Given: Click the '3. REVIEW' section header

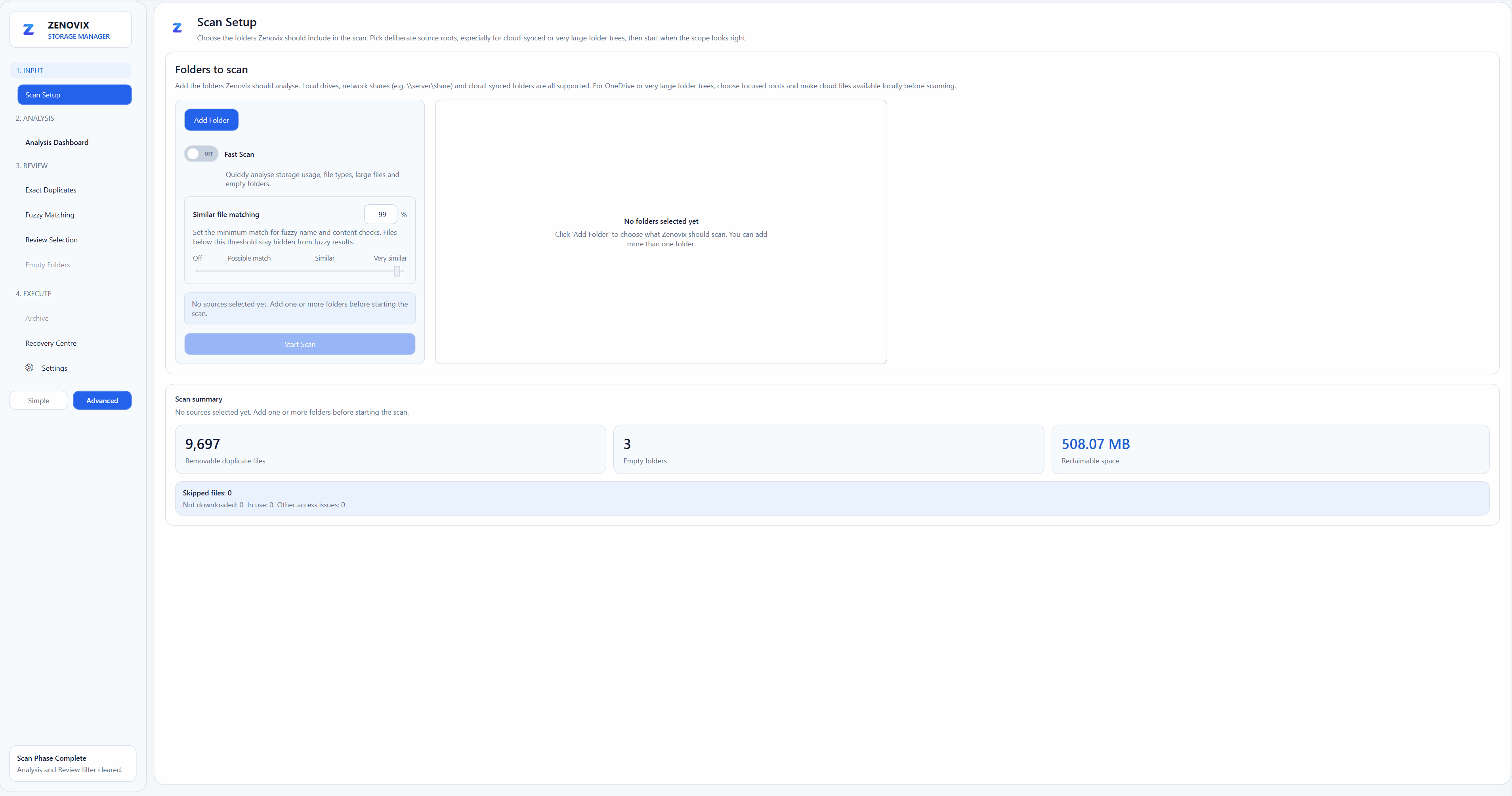Looking at the screenshot, I should (32, 166).
